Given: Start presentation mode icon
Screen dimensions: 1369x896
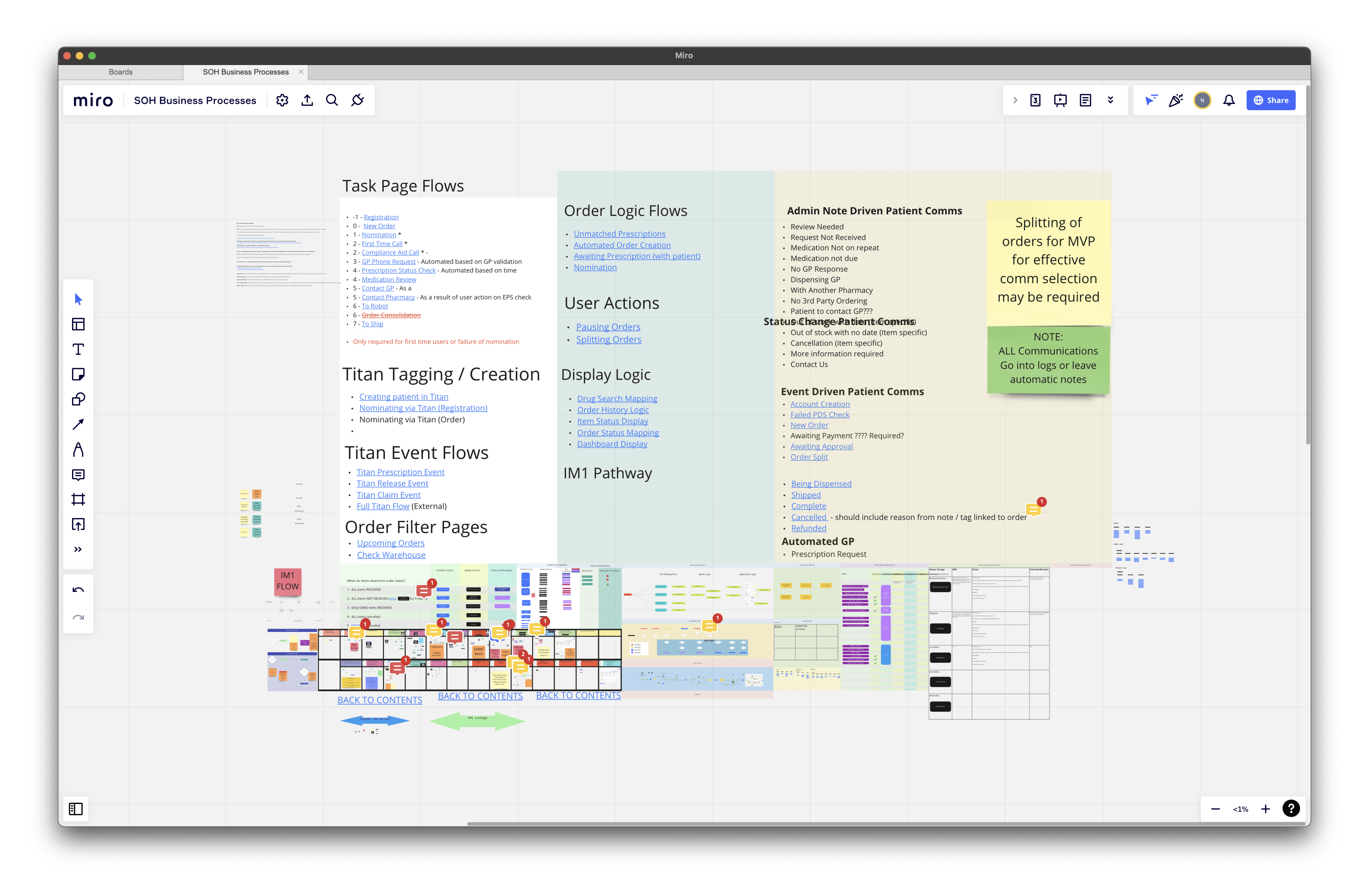Looking at the screenshot, I should click(x=1060, y=100).
